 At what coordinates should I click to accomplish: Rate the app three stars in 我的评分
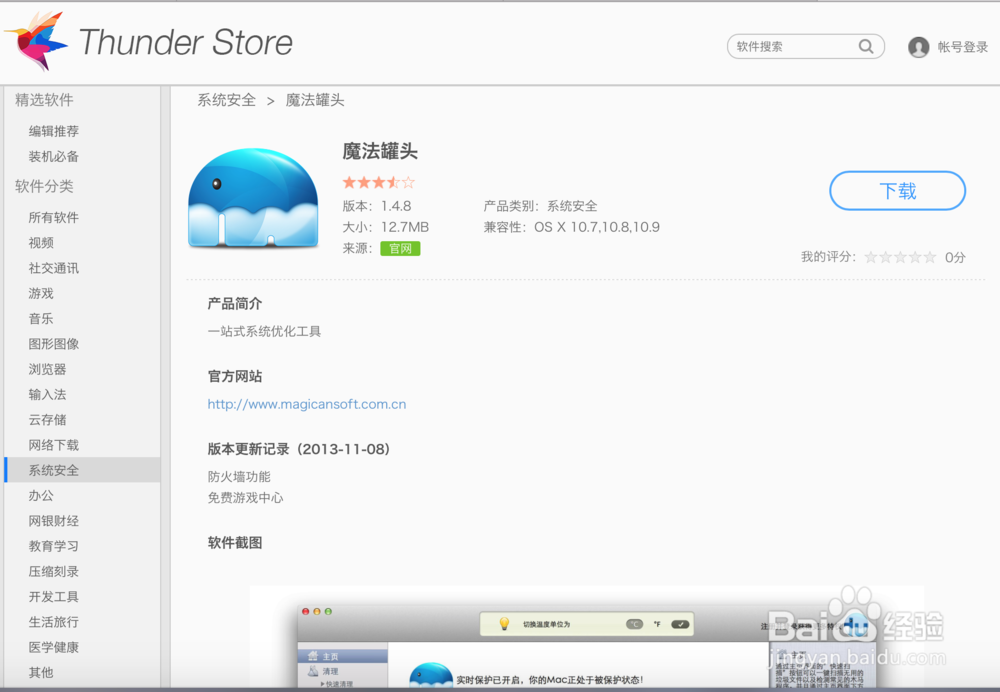tap(901, 257)
